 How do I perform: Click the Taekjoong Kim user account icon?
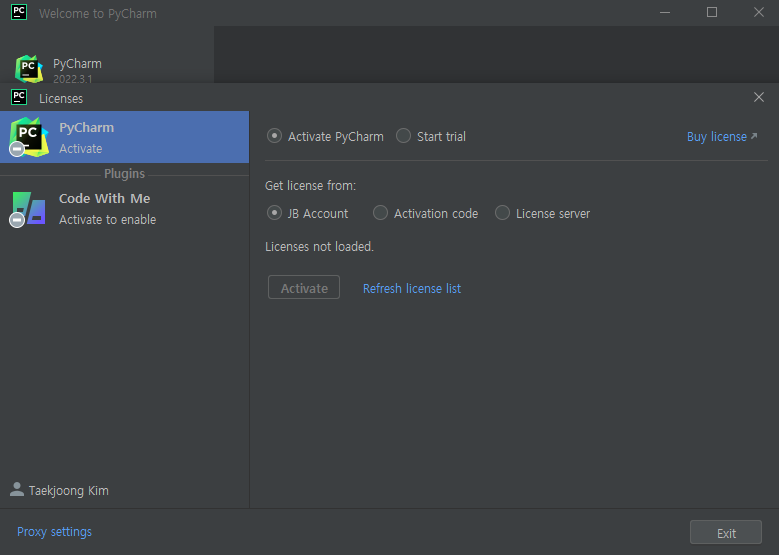pyautogui.click(x=17, y=489)
